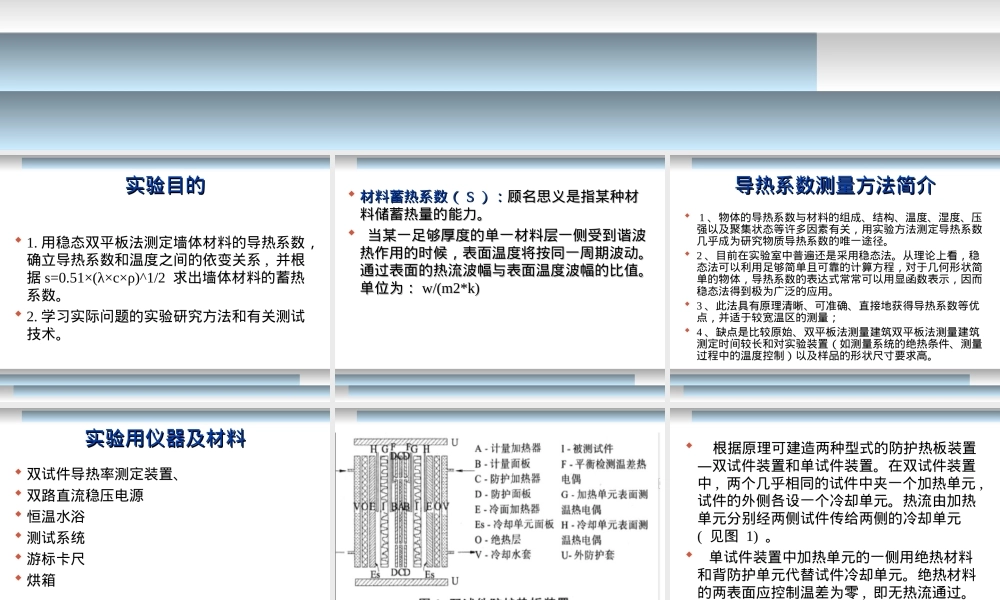Click legend entry H - 冷却单元表面测温热电偶
The height and width of the screenshot is (600, 1000).
[605, 532]
